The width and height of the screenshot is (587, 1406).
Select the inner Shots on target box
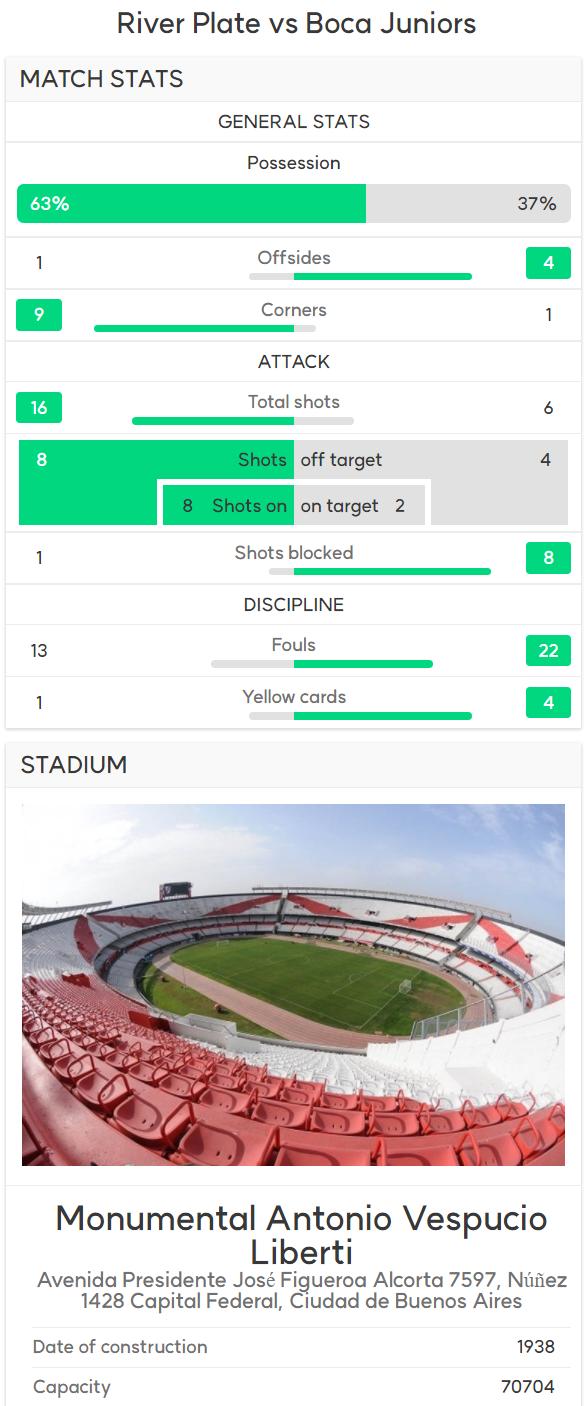pyautogui.click(x=295, y=504)
